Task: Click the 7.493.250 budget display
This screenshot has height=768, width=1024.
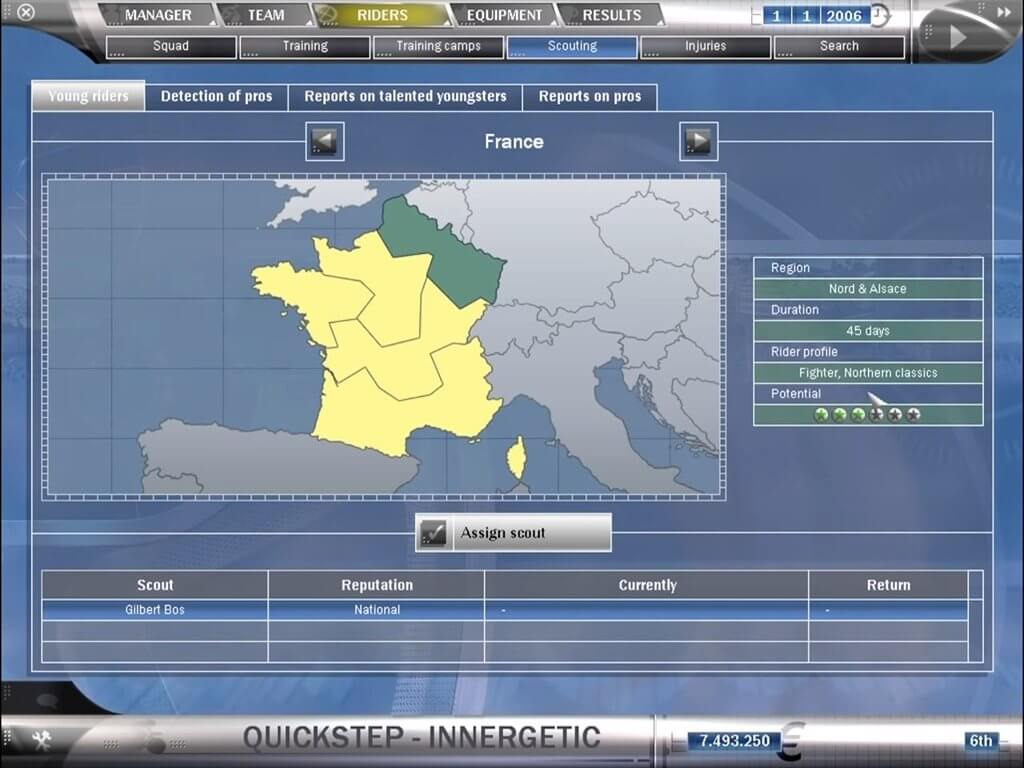Action: (735, 741)
